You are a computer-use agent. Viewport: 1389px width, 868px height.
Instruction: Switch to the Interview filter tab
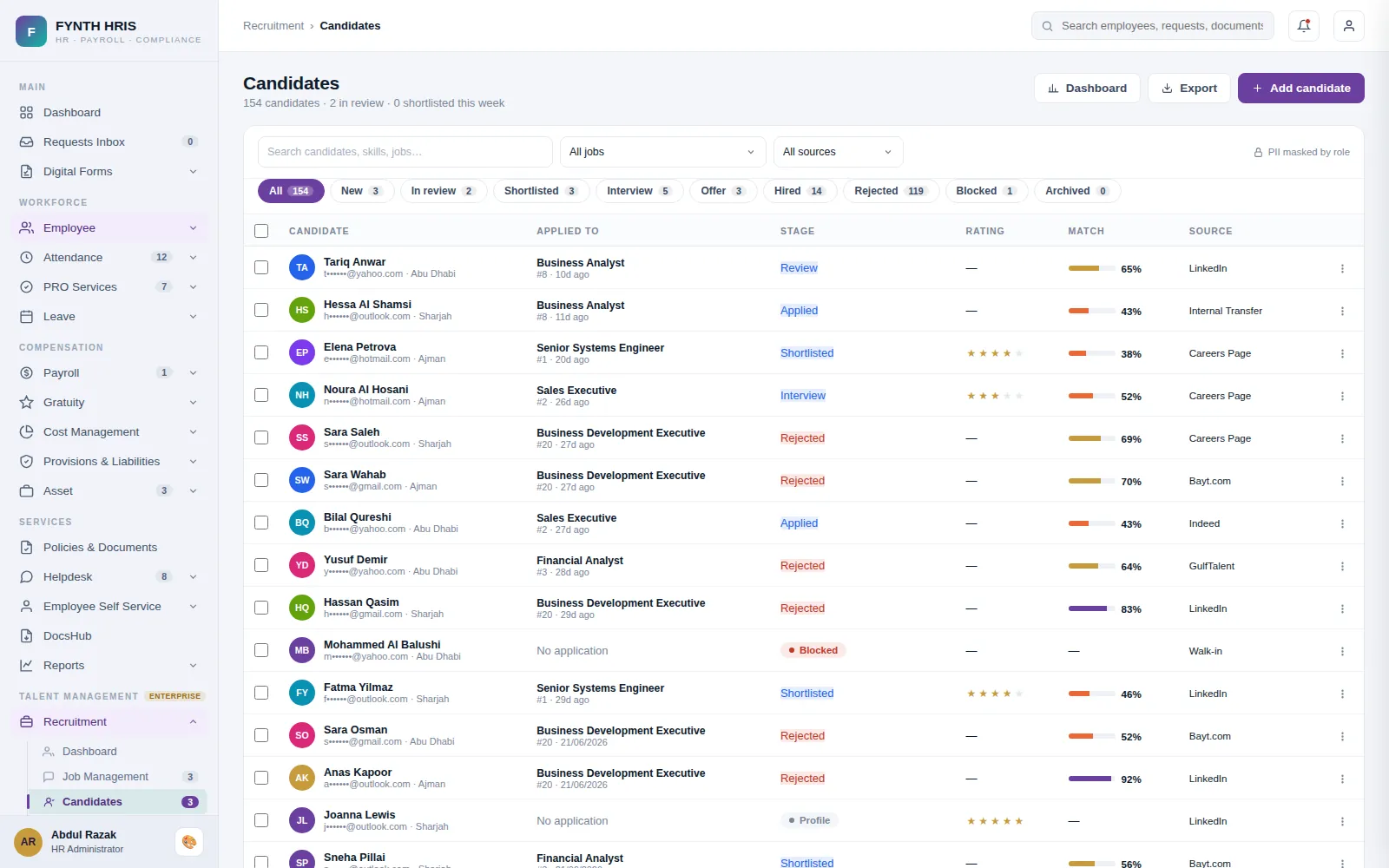point(639,191)
